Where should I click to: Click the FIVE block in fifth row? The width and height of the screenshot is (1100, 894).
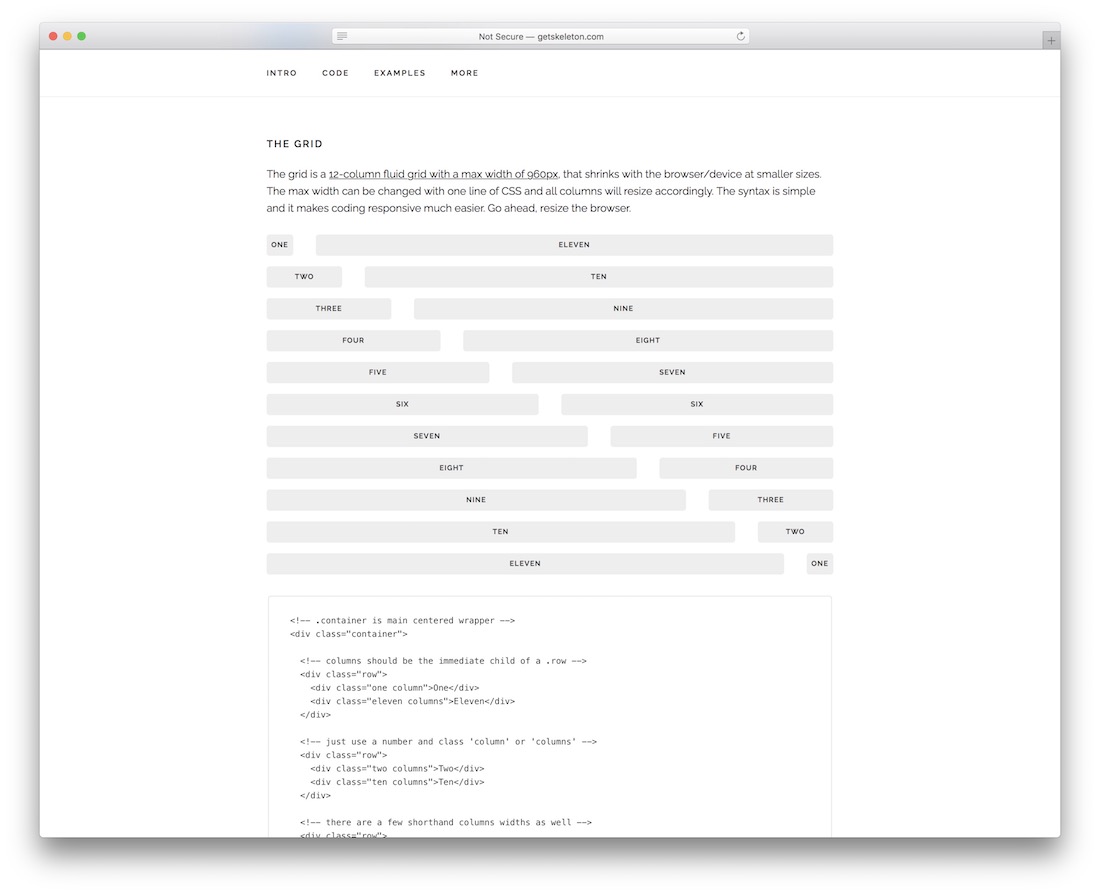pos(377,373)
